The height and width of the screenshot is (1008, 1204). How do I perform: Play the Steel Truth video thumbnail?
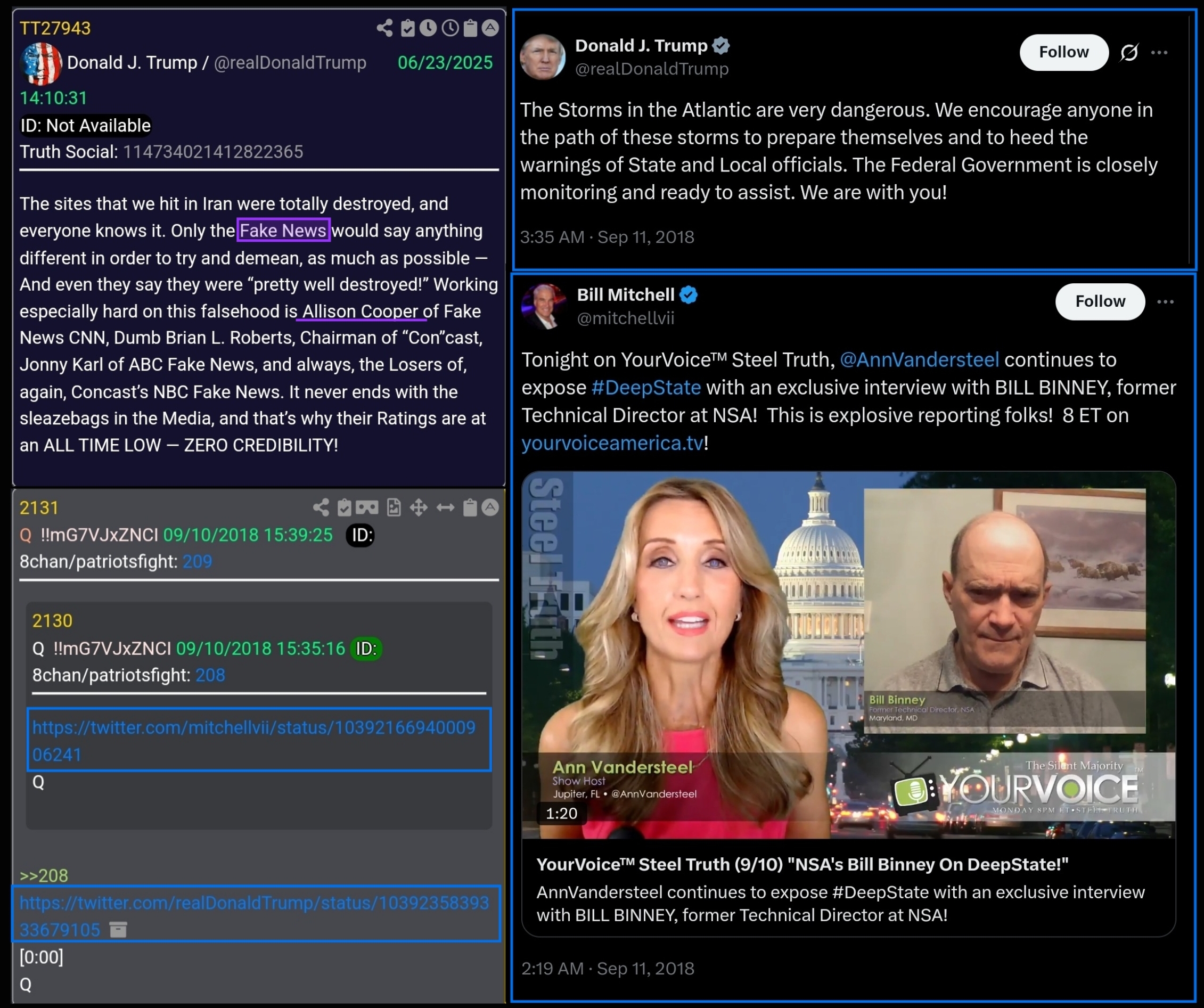click(848, 655)
